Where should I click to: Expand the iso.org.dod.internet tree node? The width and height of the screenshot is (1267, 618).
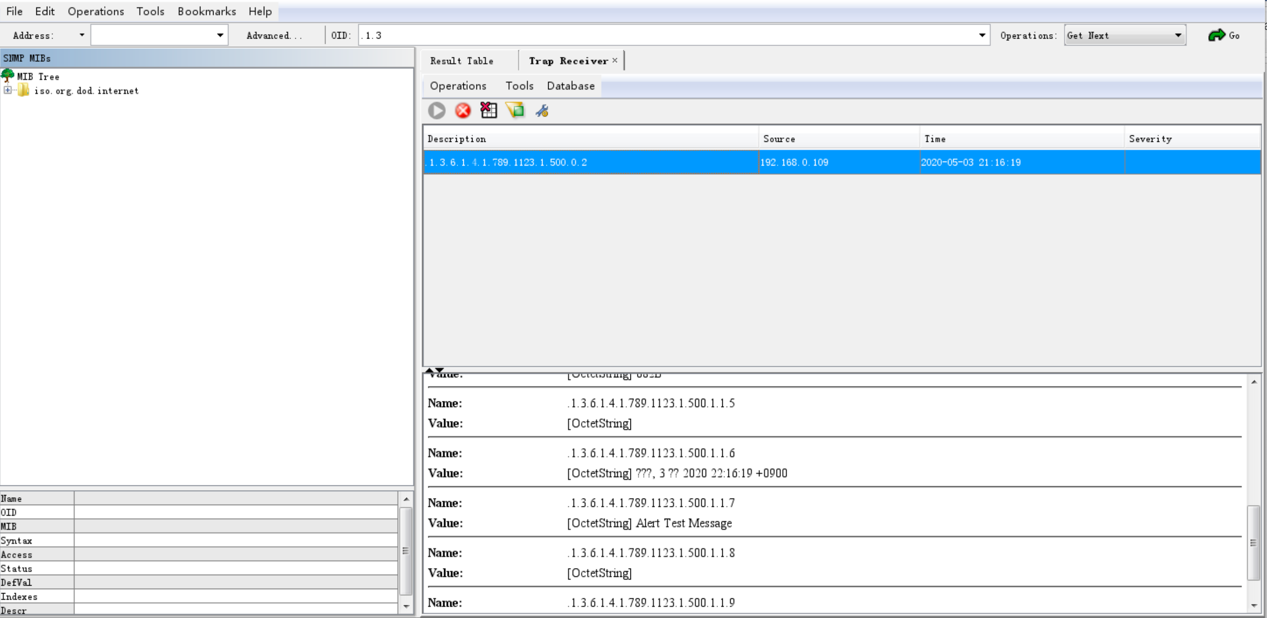pos(8,91)
